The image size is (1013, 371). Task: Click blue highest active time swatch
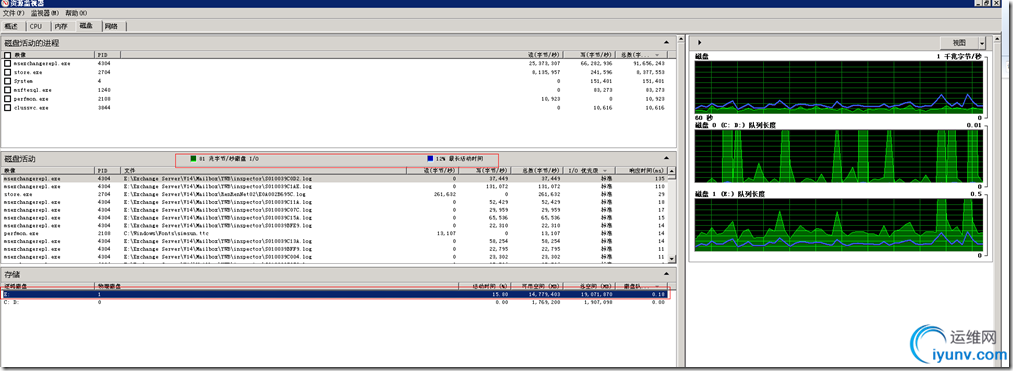point(431,158)
